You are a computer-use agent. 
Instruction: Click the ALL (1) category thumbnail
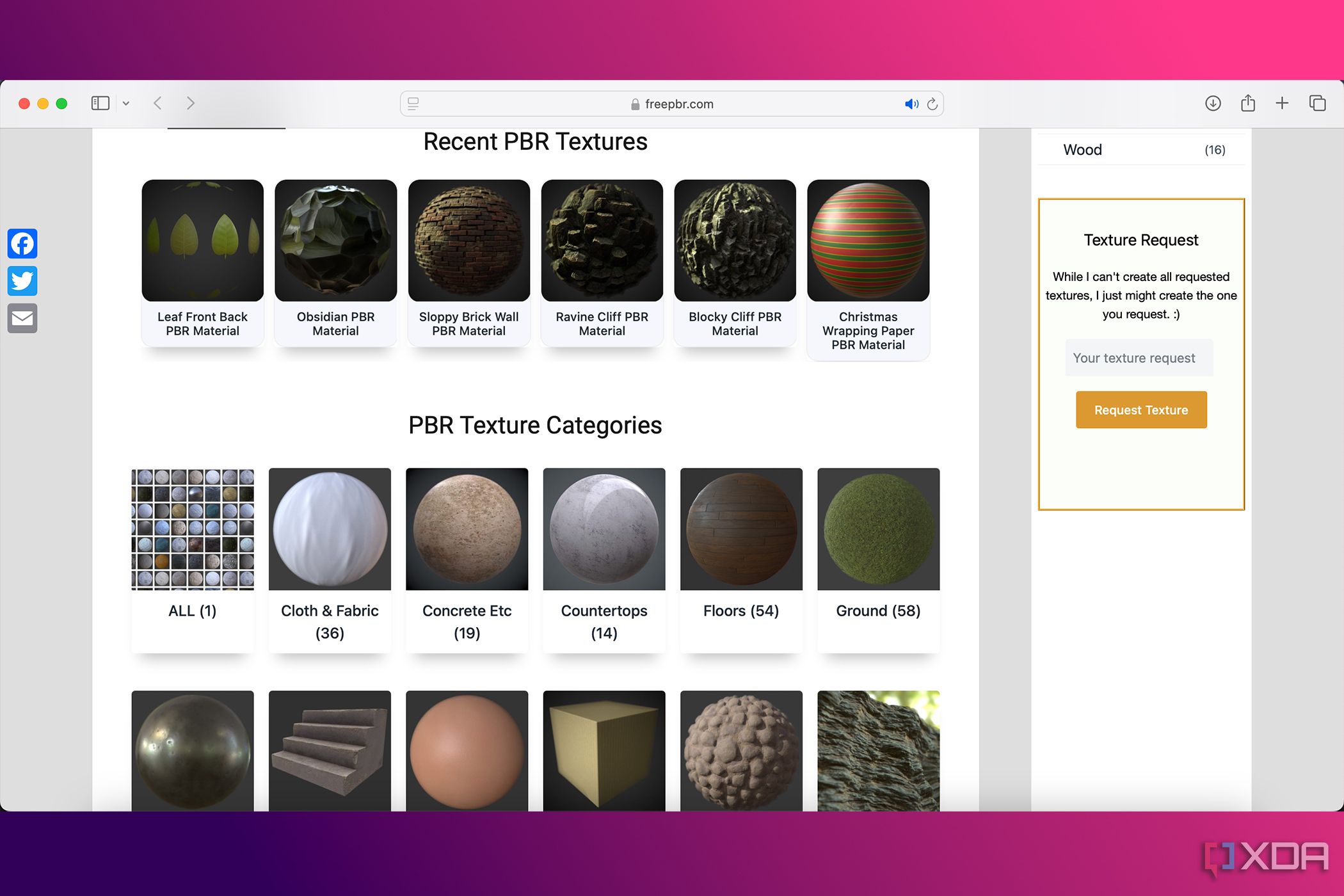[192, 528]
